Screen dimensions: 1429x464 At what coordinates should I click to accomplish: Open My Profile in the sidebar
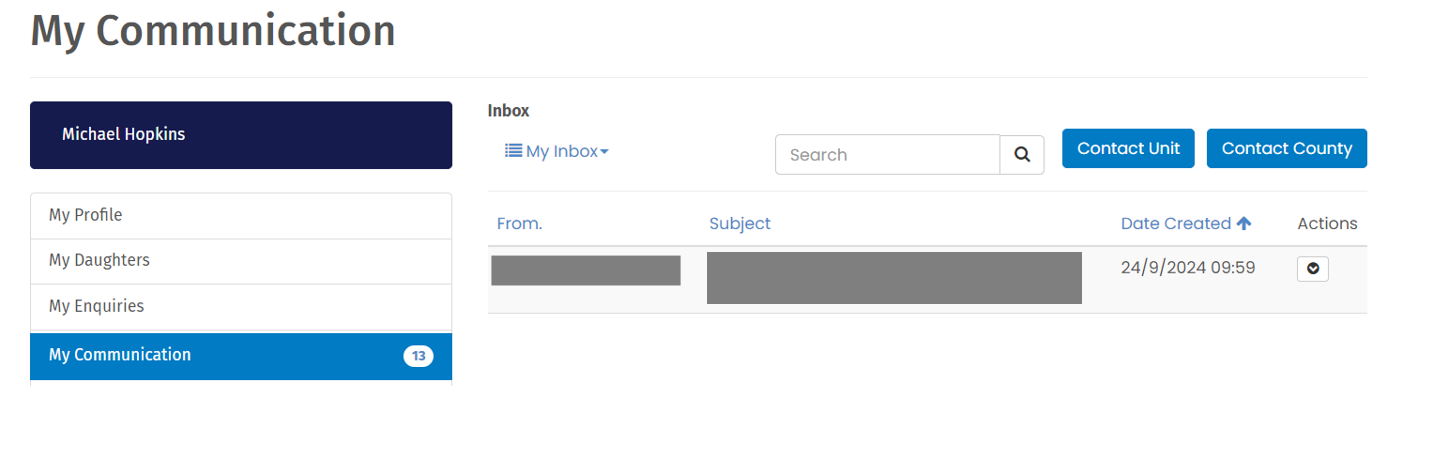(x=241, y=216)
